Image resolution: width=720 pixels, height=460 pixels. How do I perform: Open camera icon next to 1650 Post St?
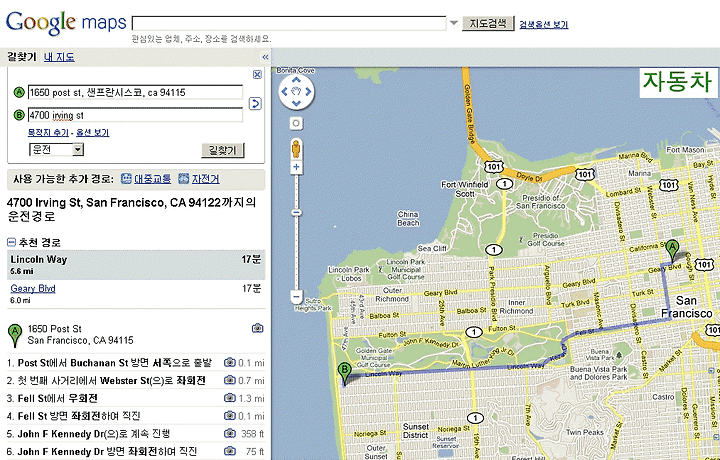pos(258,328)
